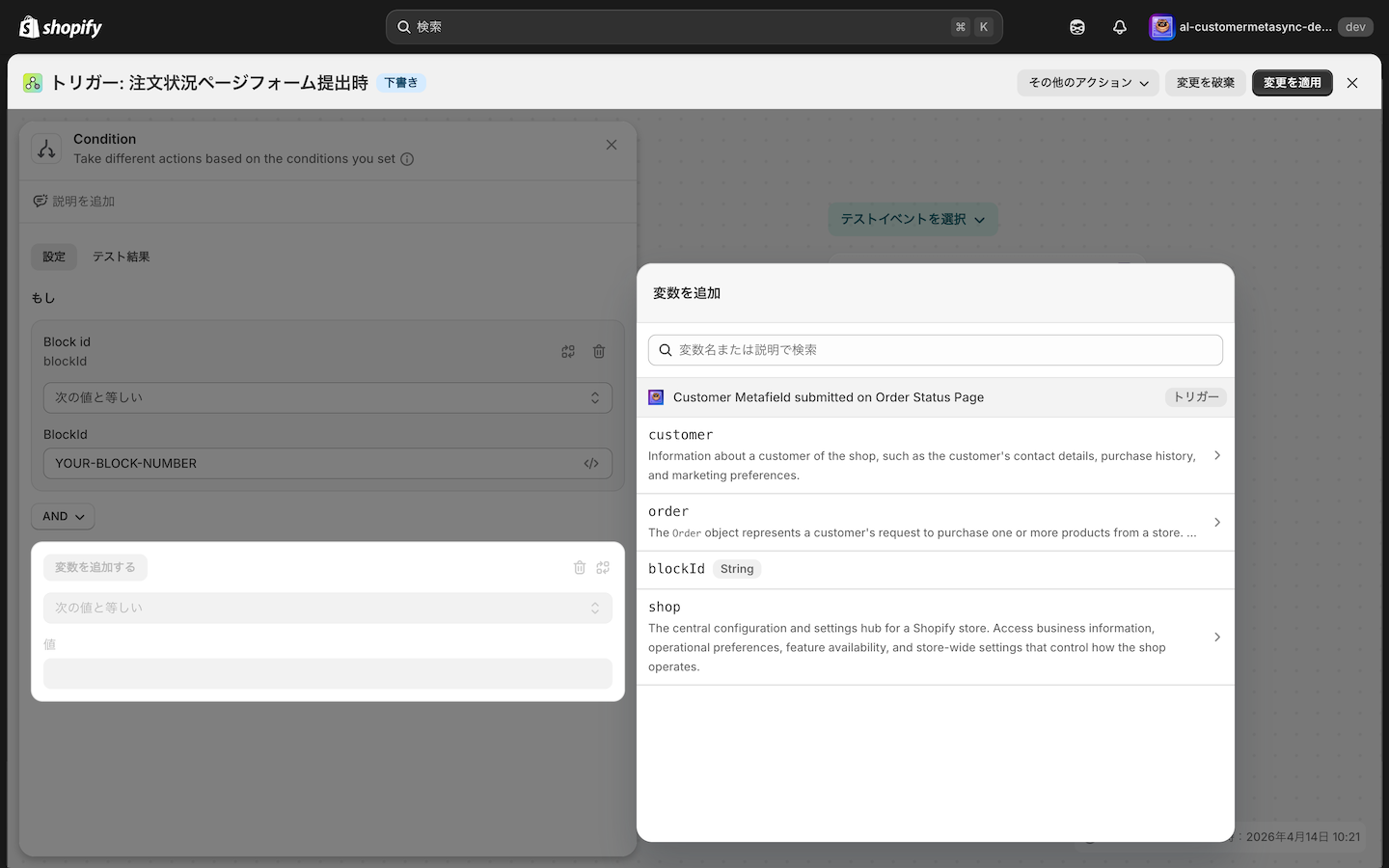The height and width of the screenshot is (868, 1389).
Task: Open the store account avatar menu
Action: 1161,27
